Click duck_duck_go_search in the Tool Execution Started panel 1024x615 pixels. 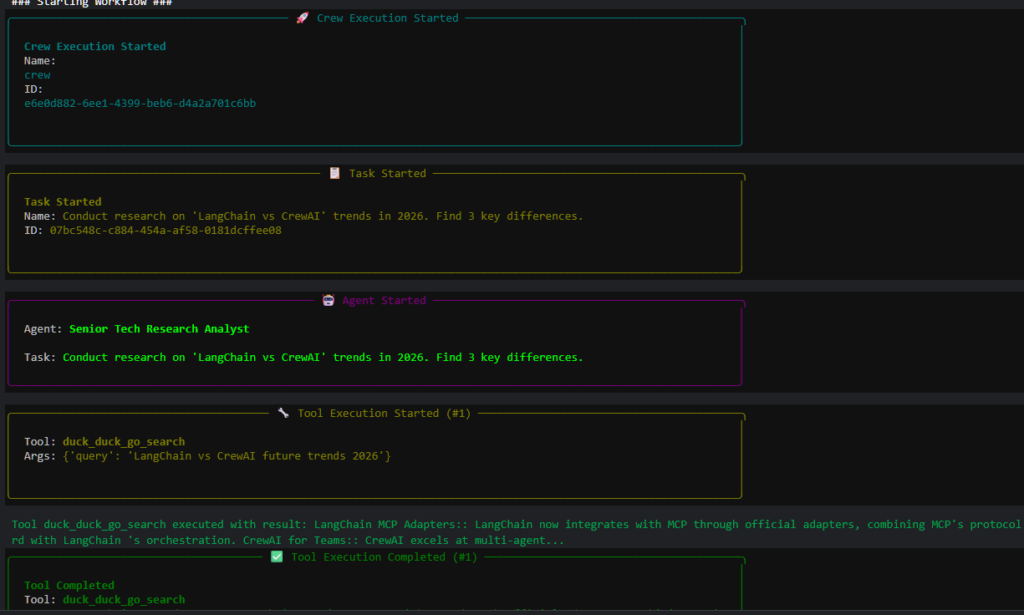coord(123,442)
